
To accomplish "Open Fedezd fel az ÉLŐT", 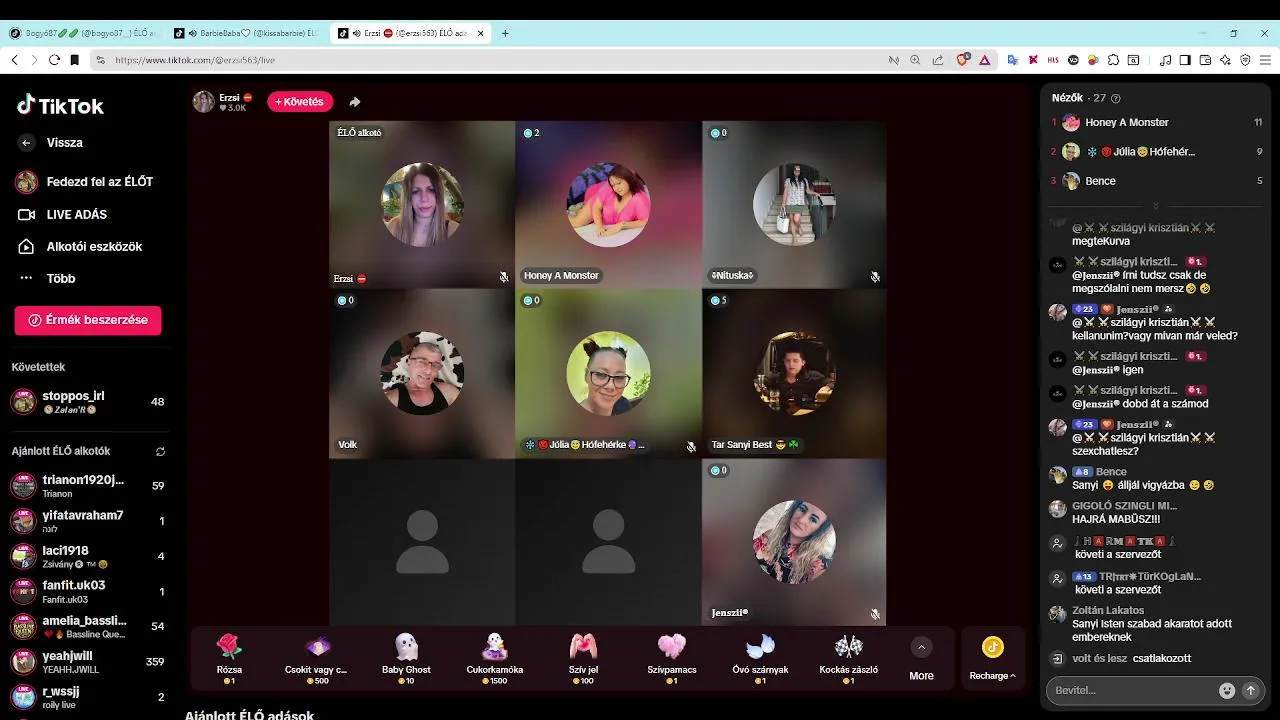I will [x=84, y=182].
